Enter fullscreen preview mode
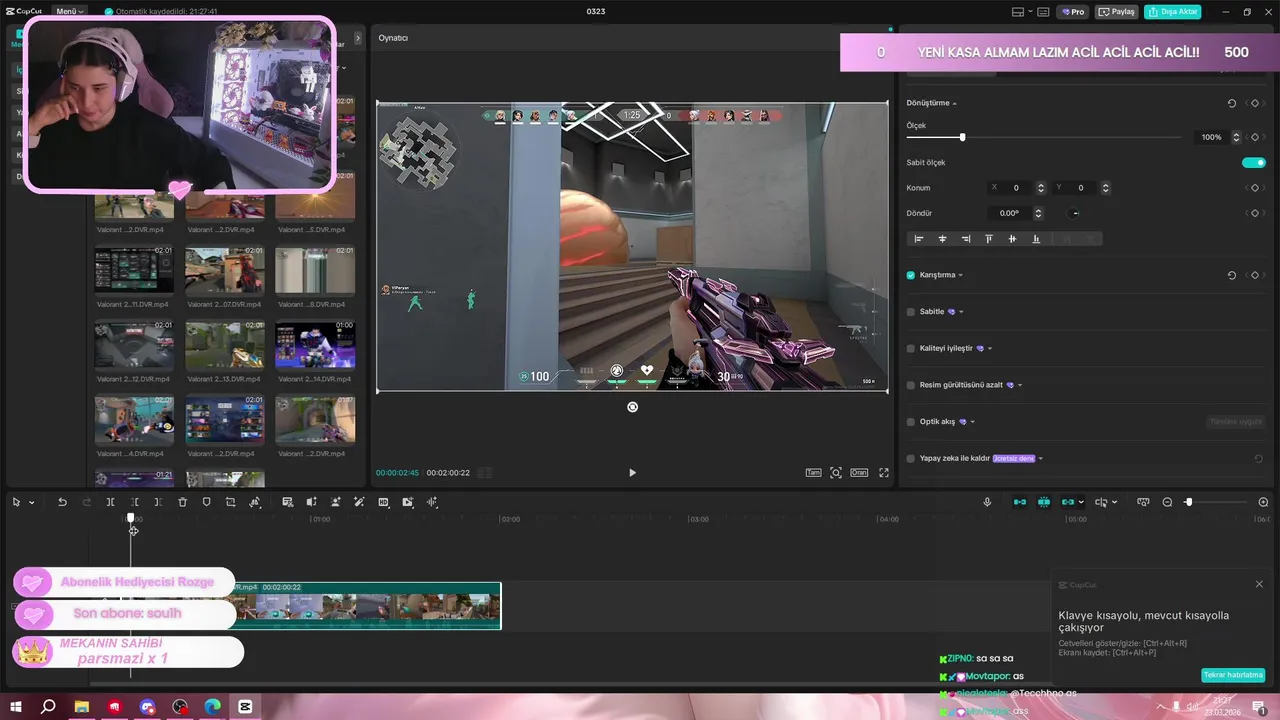The image size is (1280, 720). click(x=884, y=473)
